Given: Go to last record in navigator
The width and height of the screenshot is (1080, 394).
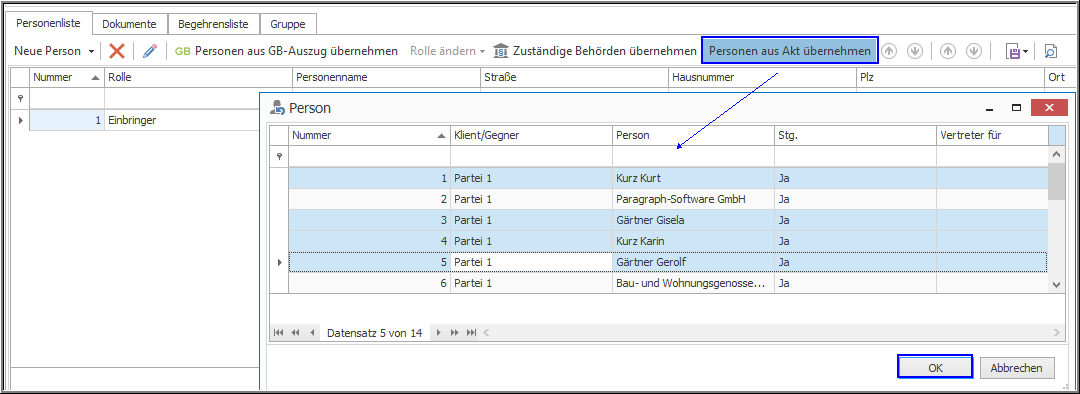Looking at the screenshot, I should (471, 333).
